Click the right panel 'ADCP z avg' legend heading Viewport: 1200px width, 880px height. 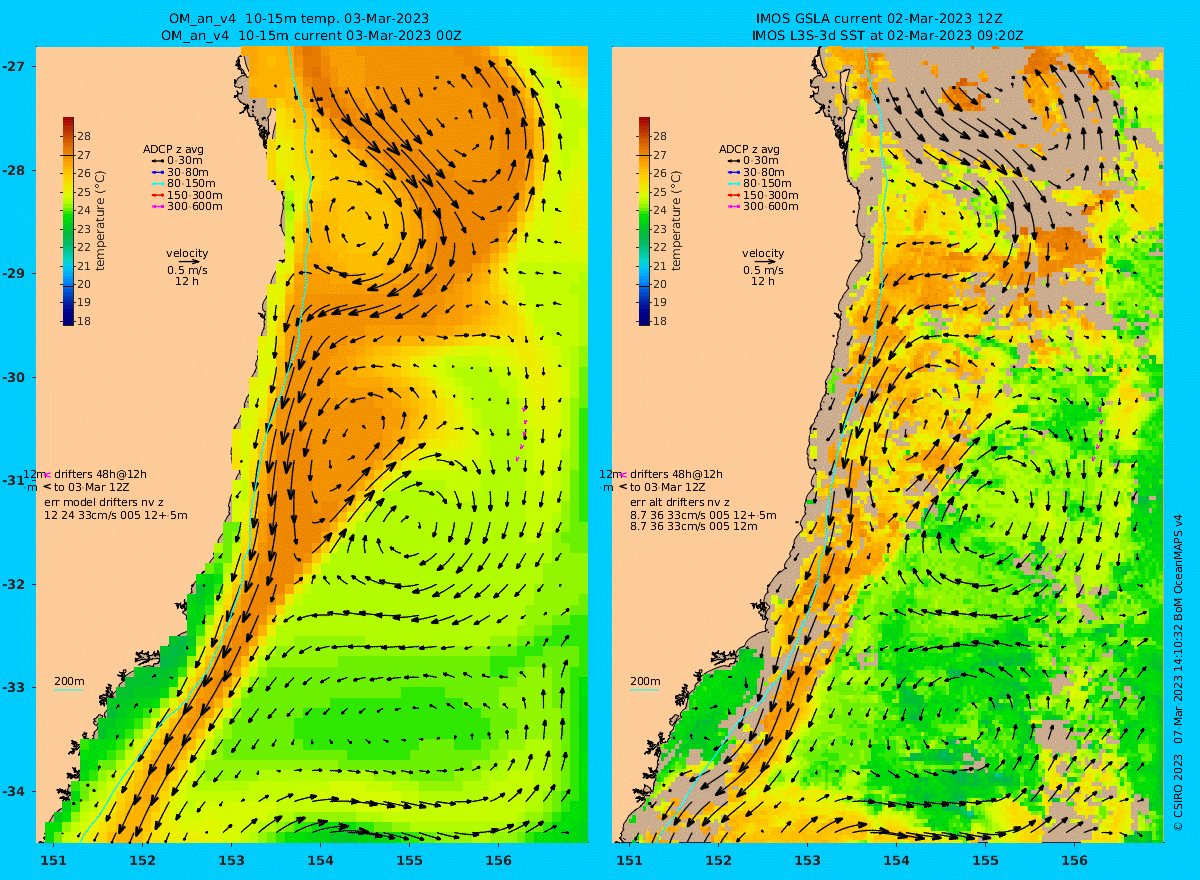749,149
